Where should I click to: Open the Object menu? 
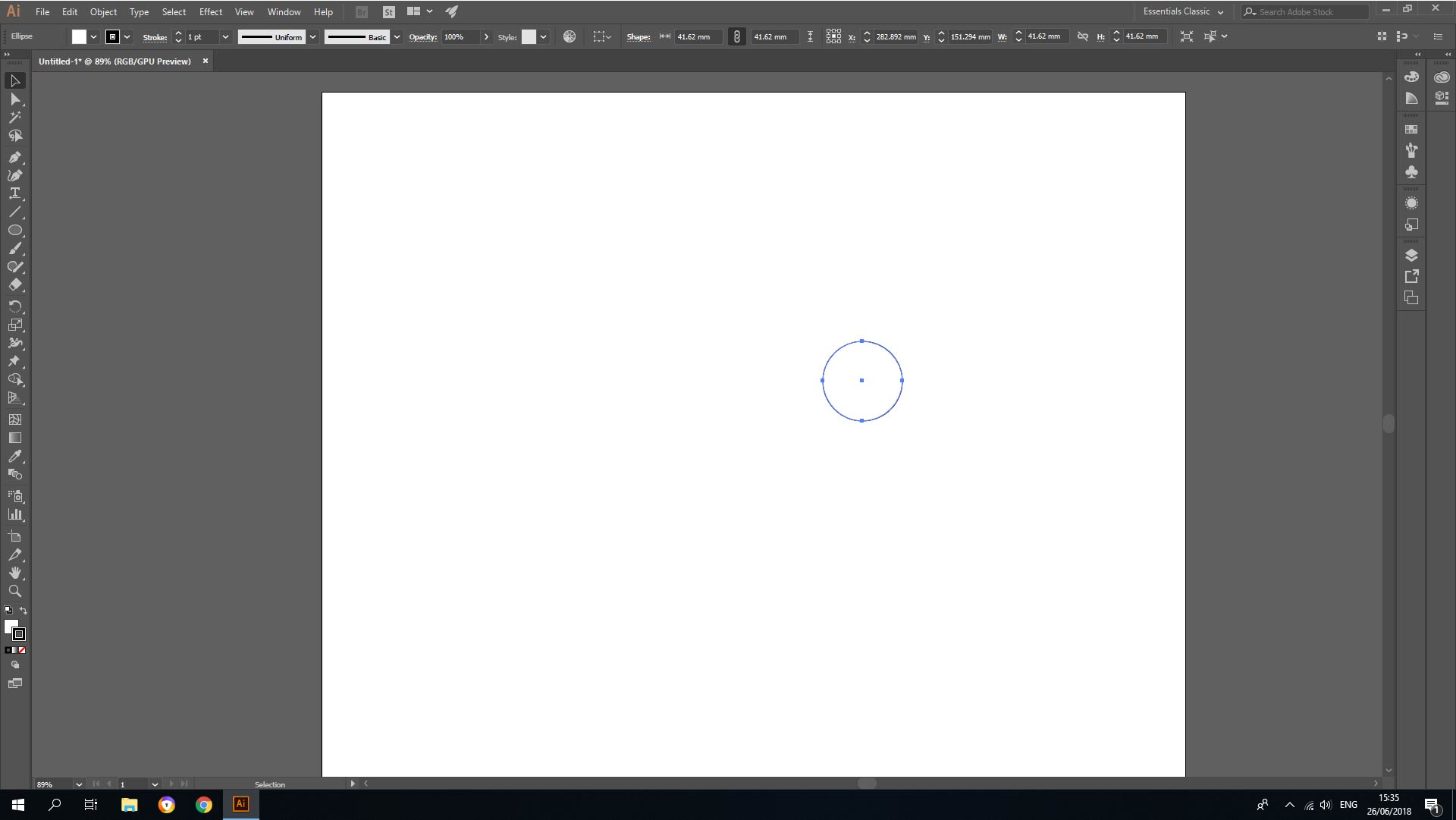[x=103, y=11]
